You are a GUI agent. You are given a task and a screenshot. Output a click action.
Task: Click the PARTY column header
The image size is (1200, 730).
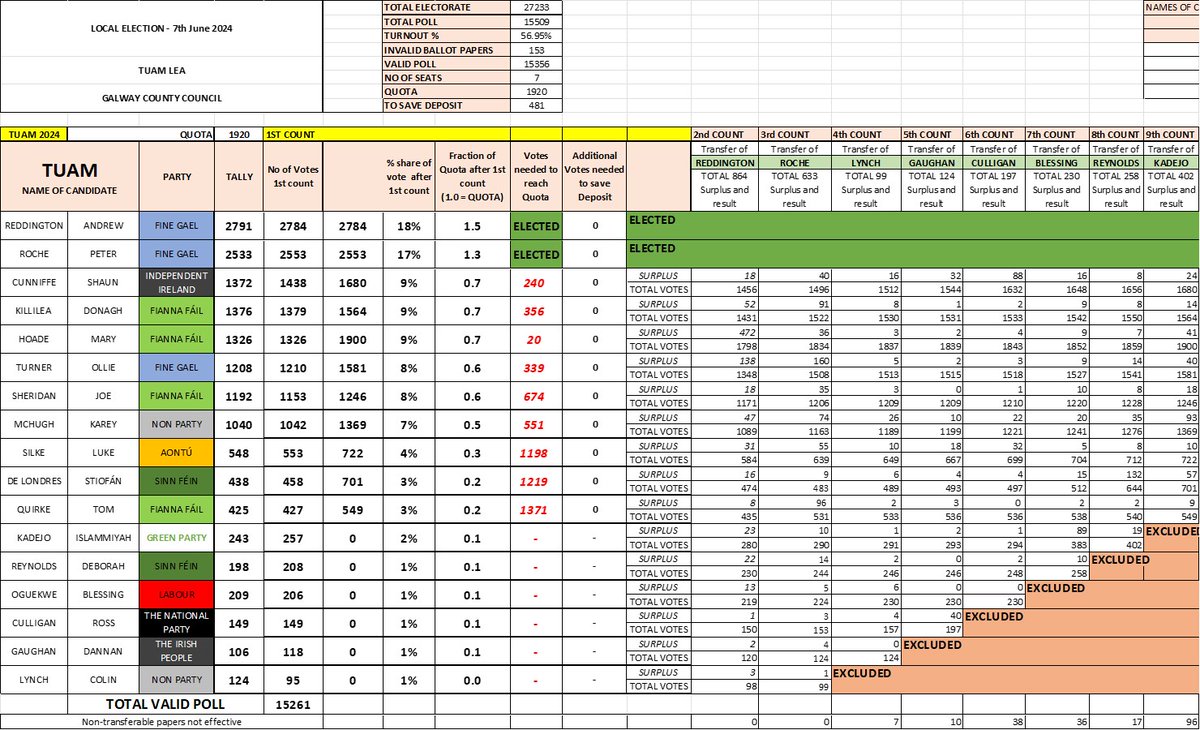pyautogui.click(x=176, y=176)
